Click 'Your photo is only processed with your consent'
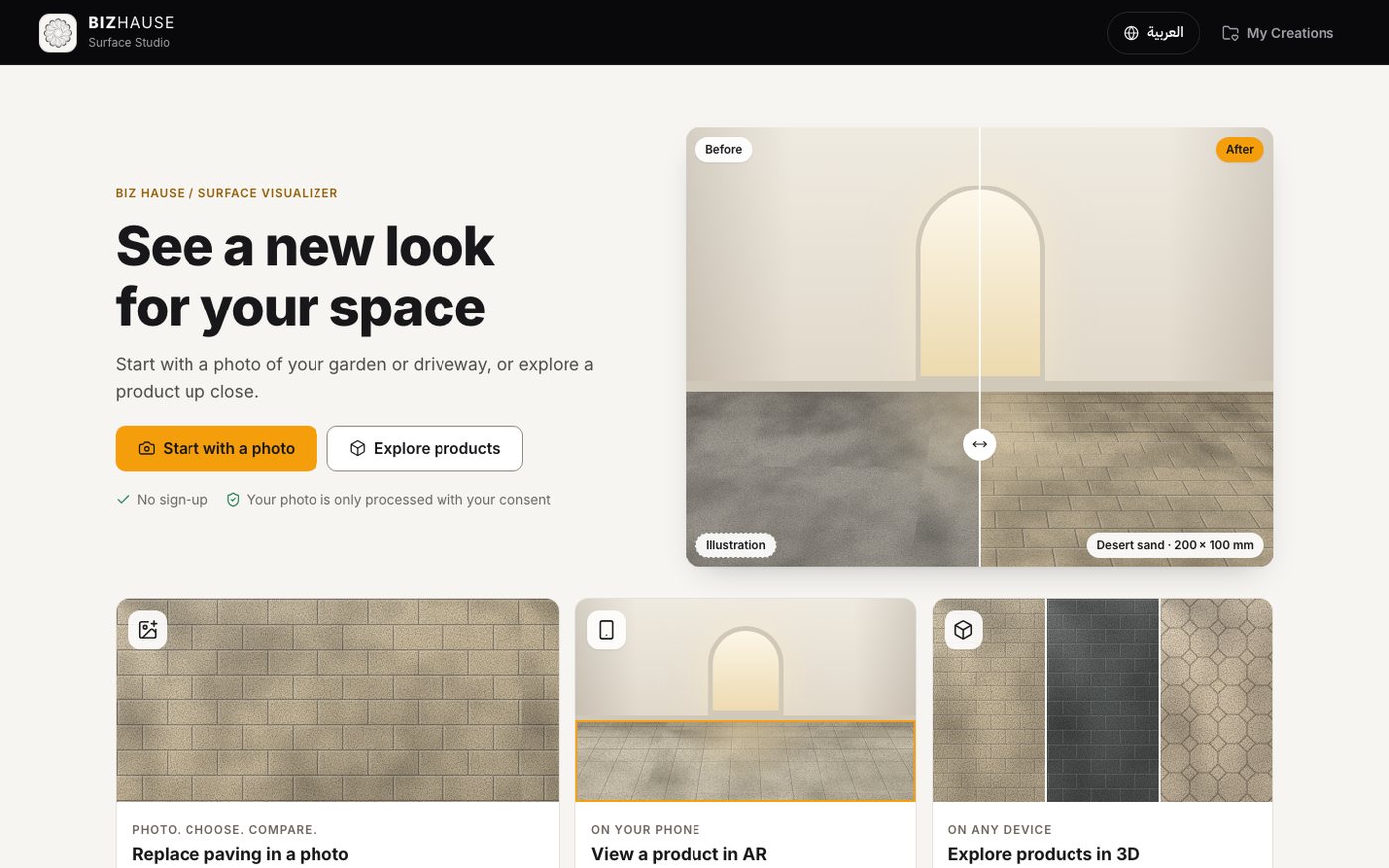The height and width of the screenshot is (868, 1389). [398, 499]
